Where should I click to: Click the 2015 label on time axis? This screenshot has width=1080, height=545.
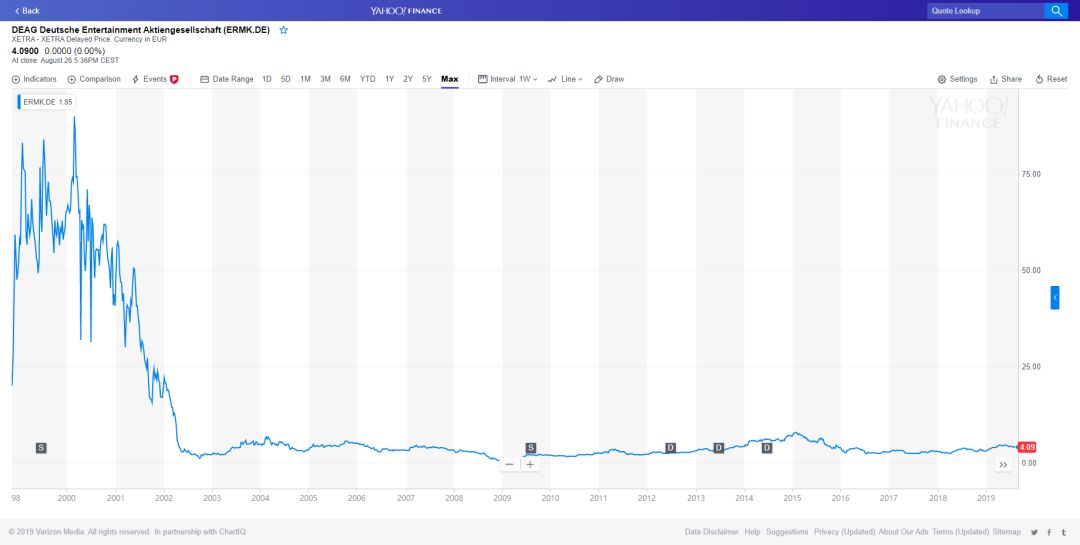click(x=792, y=497)
